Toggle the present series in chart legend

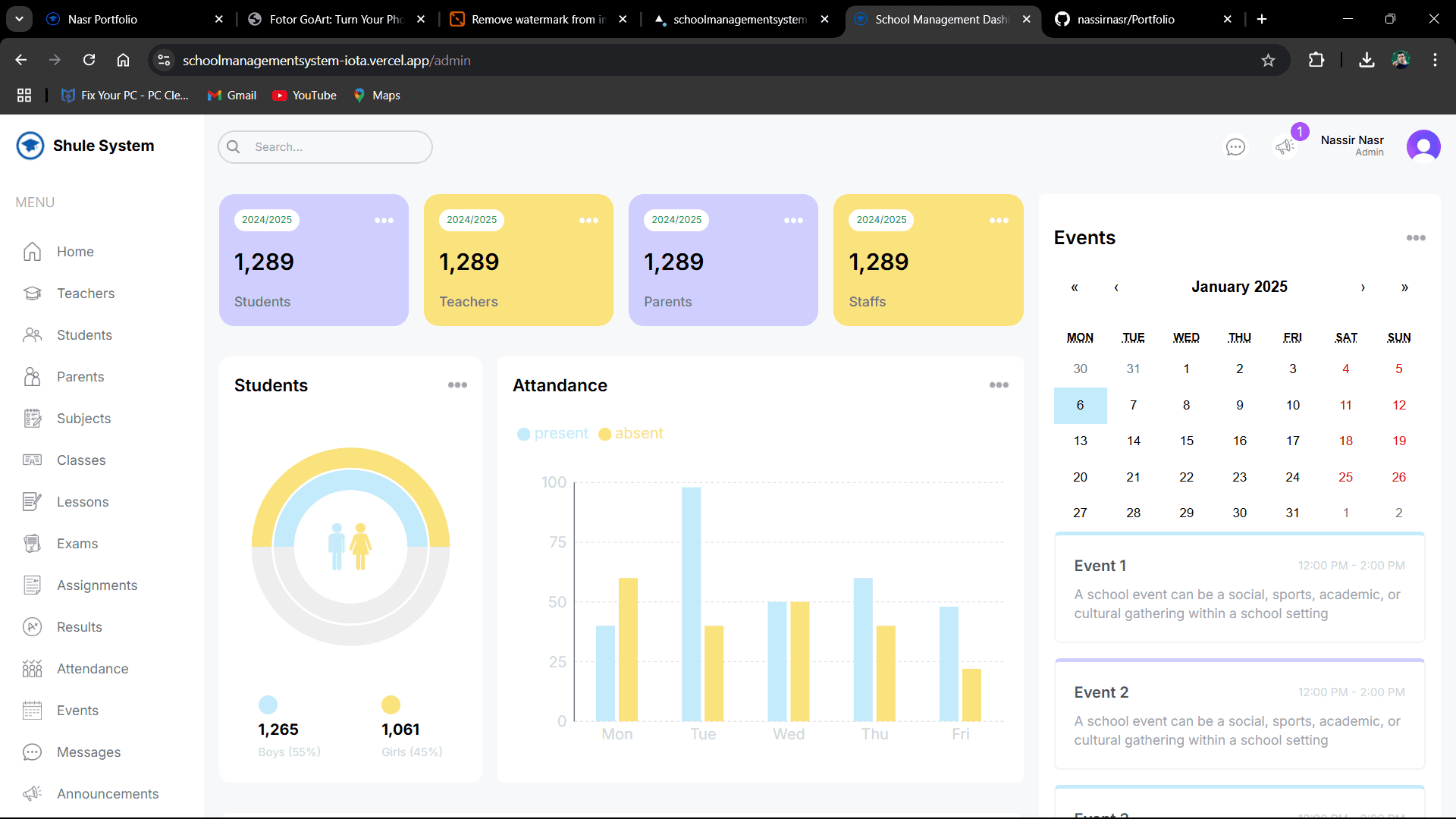pos(553,434)
